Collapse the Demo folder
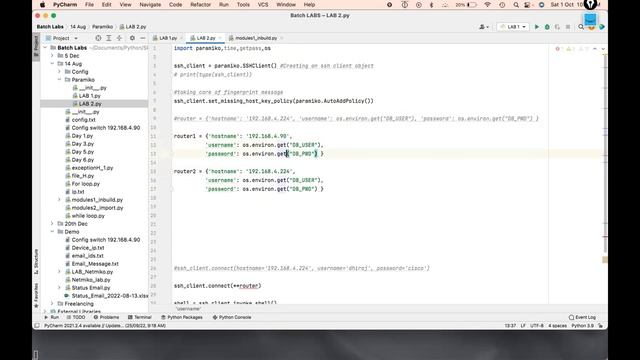640x360 pixels. pos(52,232)
